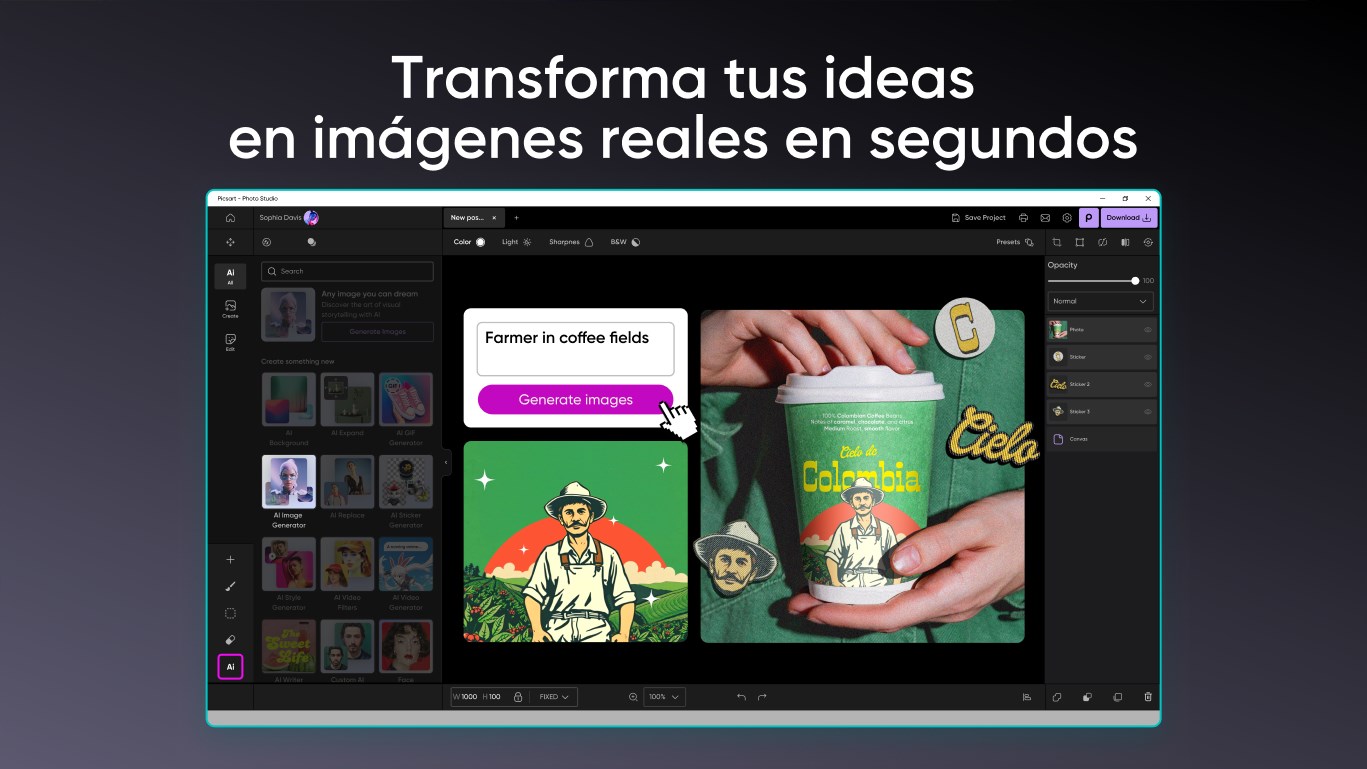Screen dimensions: 1367x769
Task: Hide the Sticker 3 layer
Action: 1147,411
